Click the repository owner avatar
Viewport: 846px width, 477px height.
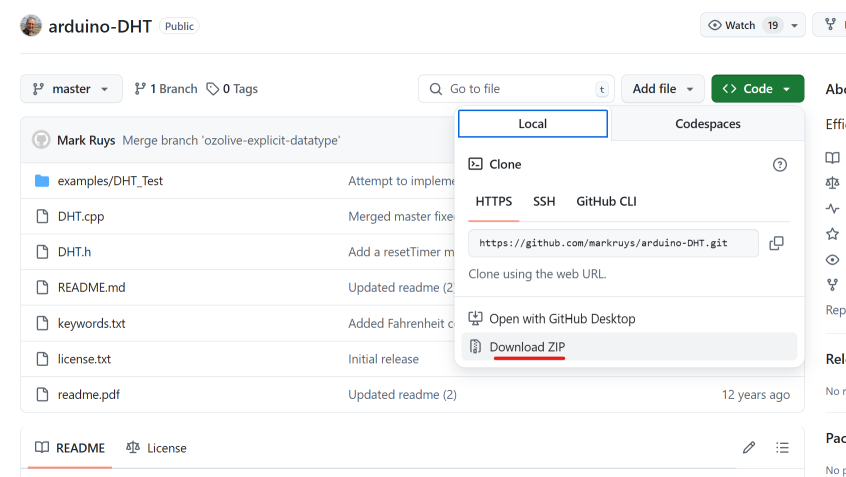coord(31,26)
